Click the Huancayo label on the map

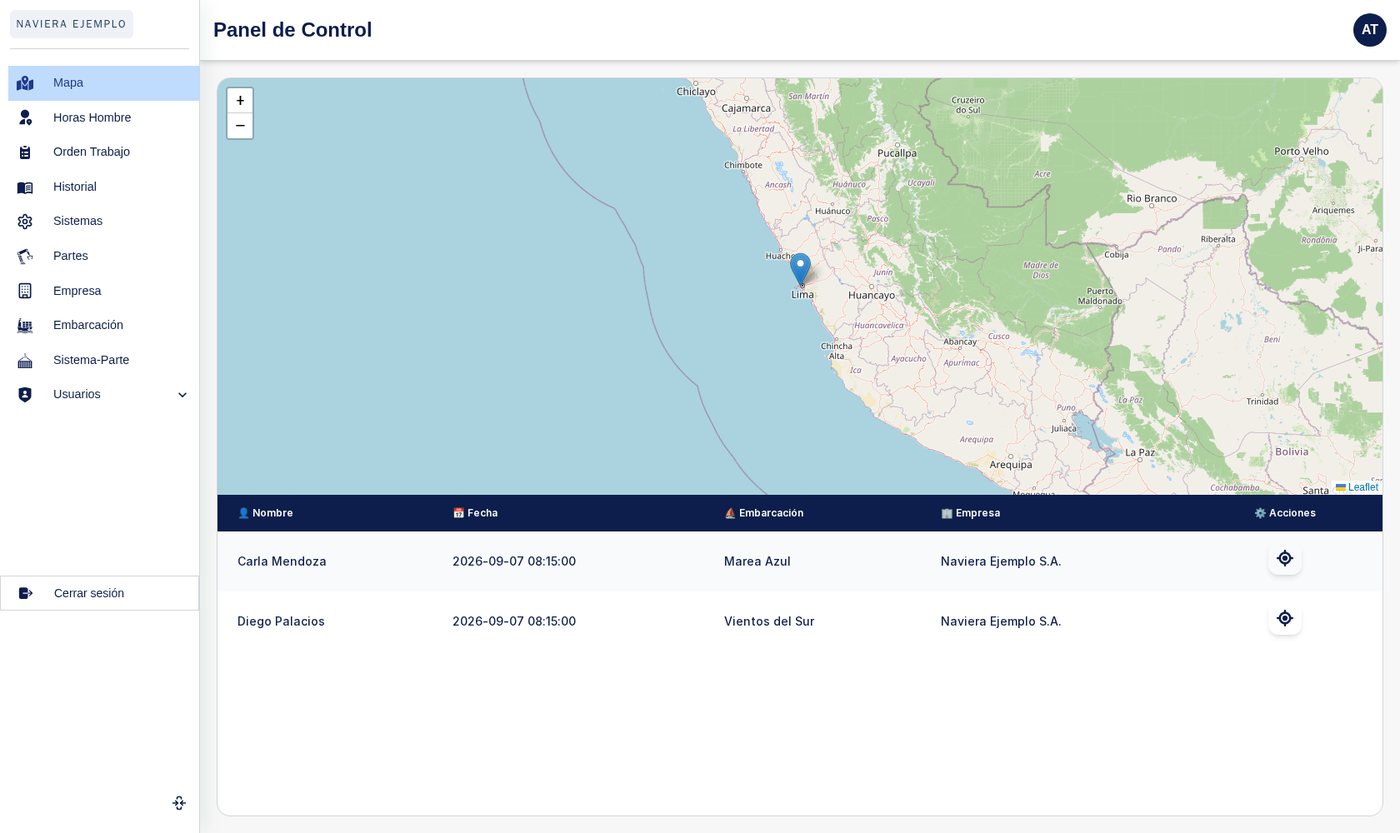pos(871,295)
